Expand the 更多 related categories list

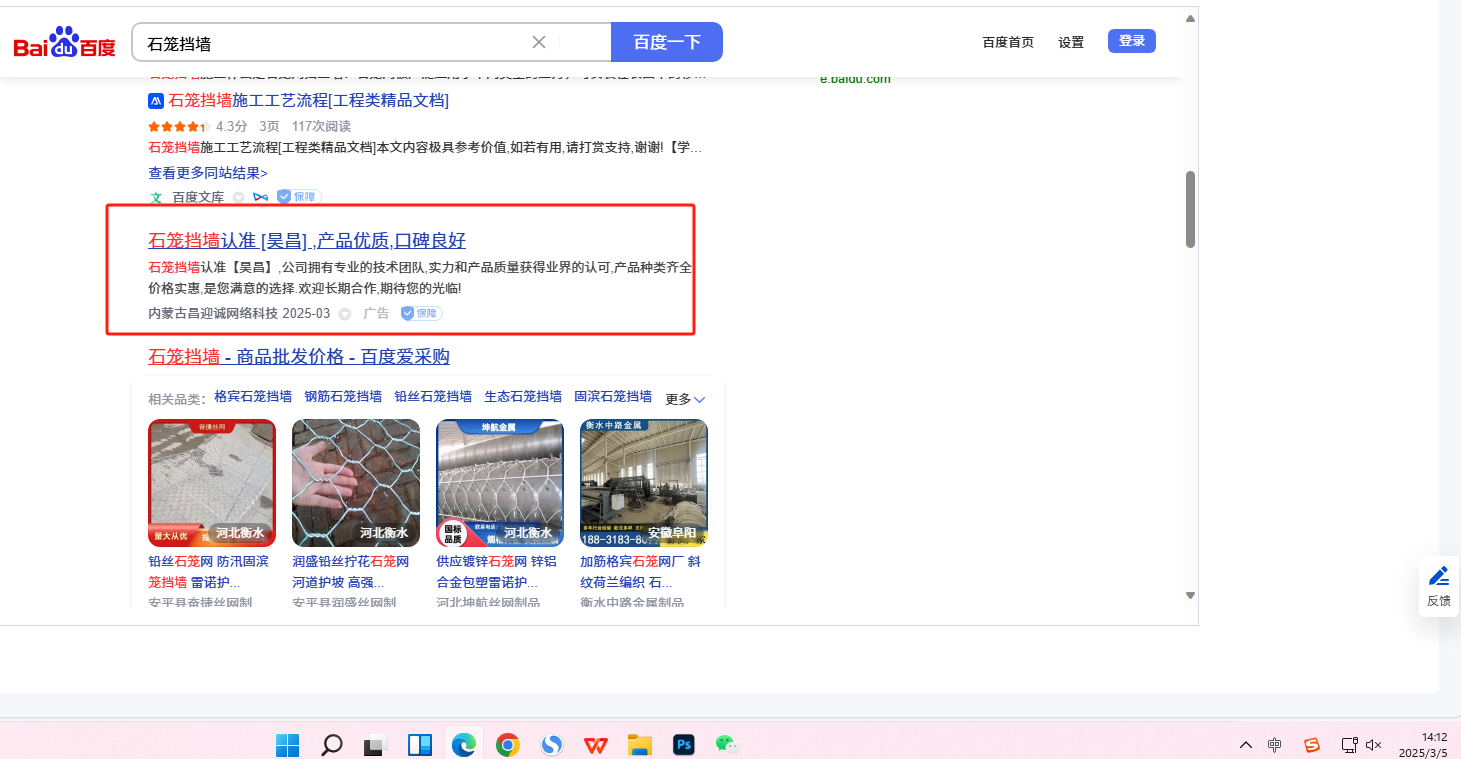tap(685, 399)
